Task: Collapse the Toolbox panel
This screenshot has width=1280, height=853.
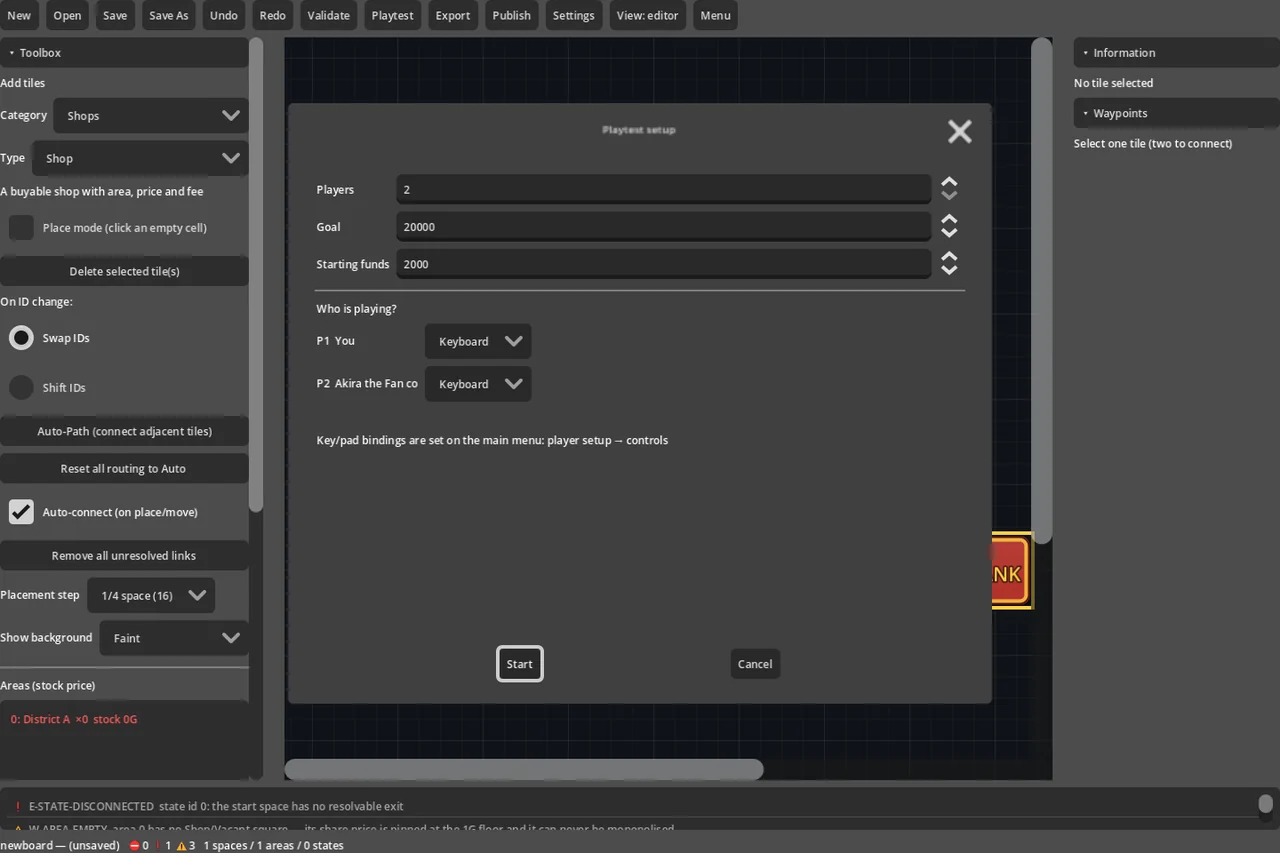Action: (x=124, y=53)
